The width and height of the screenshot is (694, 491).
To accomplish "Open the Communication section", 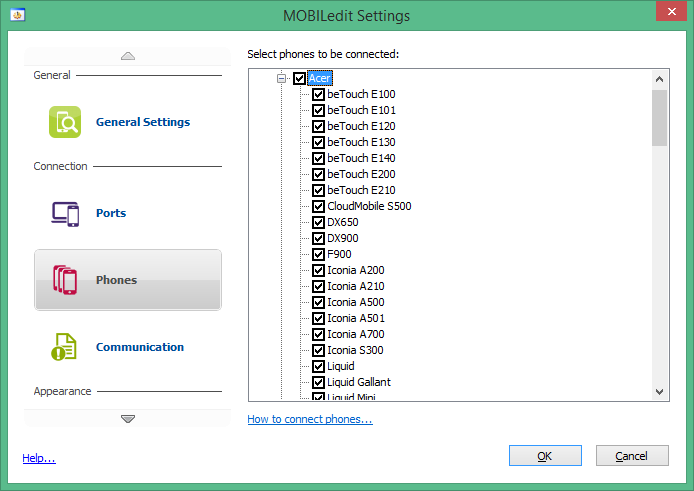I will click(x=140, y=347).
